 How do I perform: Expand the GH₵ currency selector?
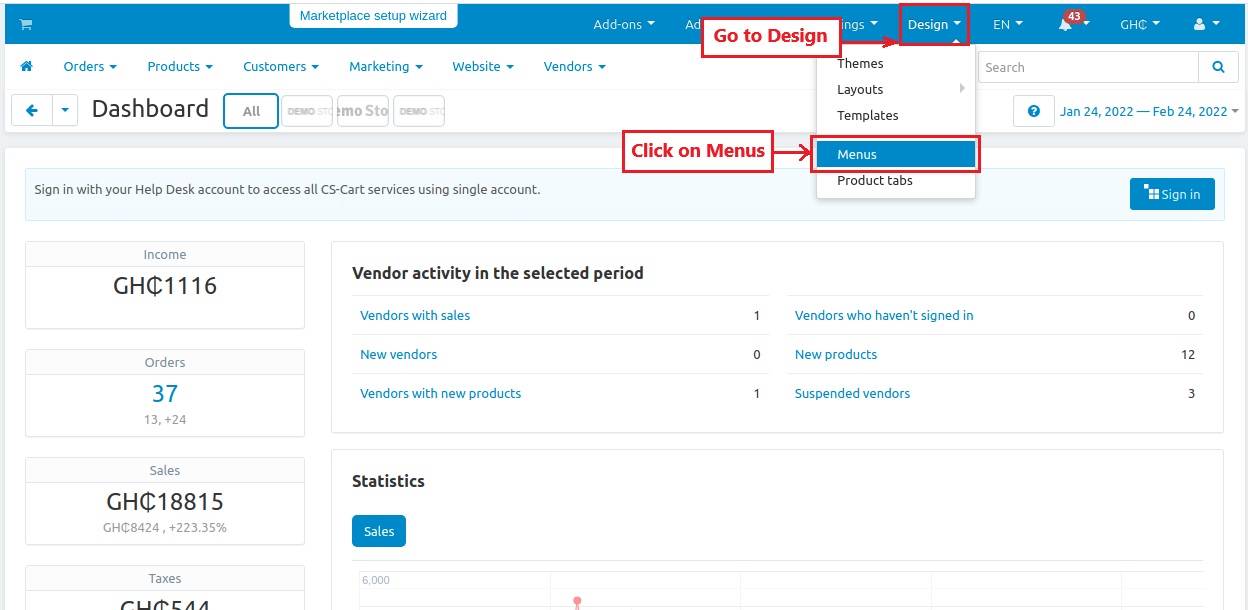click(1139, 24)
